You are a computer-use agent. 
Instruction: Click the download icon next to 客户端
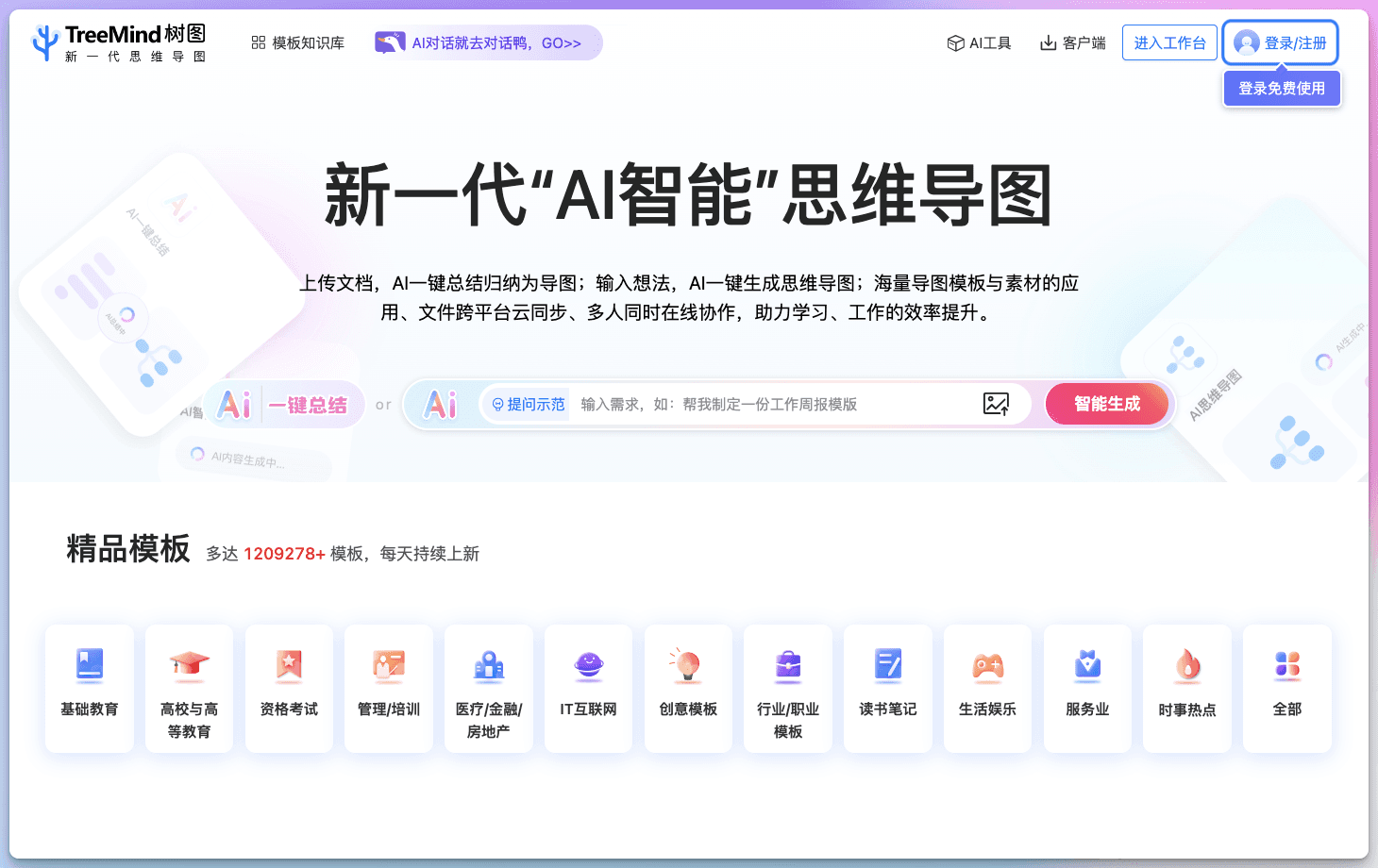click(x=1048, y=43)
